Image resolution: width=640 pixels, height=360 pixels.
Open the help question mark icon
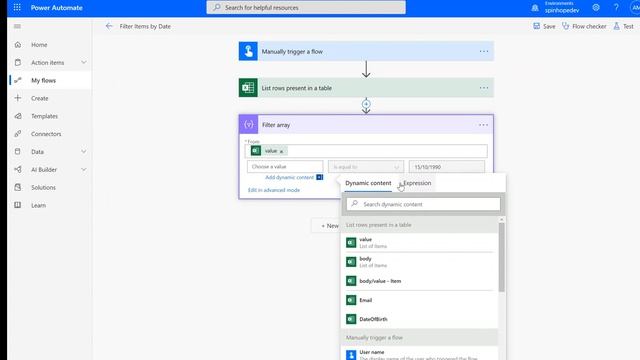[x=616, y=7]
